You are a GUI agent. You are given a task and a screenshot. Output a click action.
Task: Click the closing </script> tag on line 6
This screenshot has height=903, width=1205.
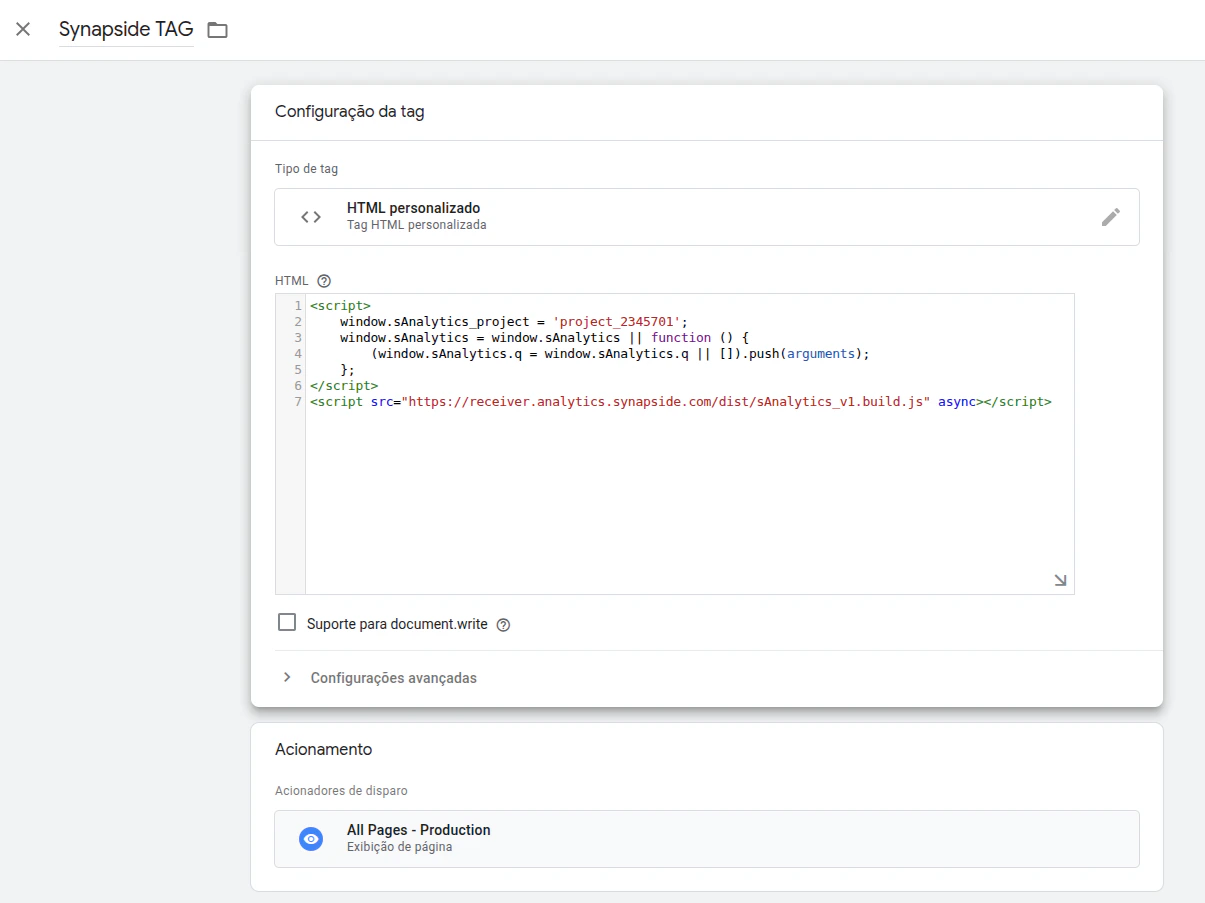(x=344, y=386)
